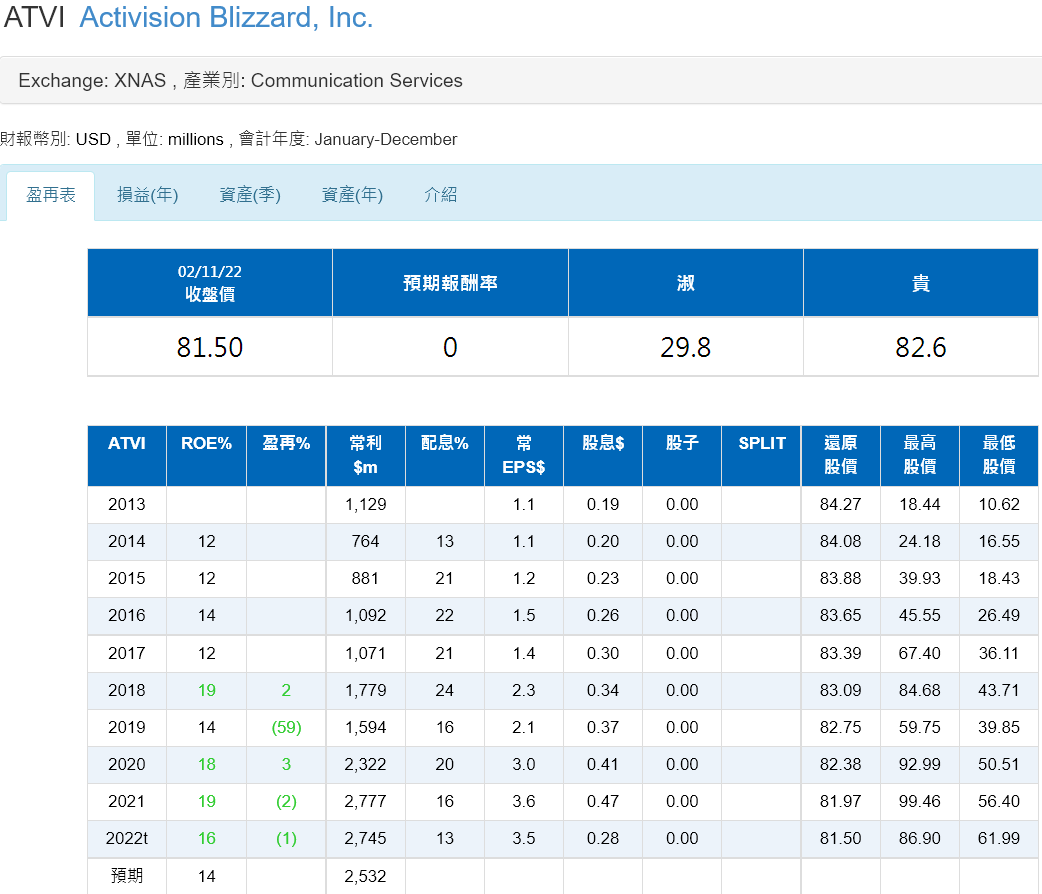The width and height of the screenshot is (1042, 894).
Task: Click 2020 常利 value 2,322
Action: pos(365,764)
